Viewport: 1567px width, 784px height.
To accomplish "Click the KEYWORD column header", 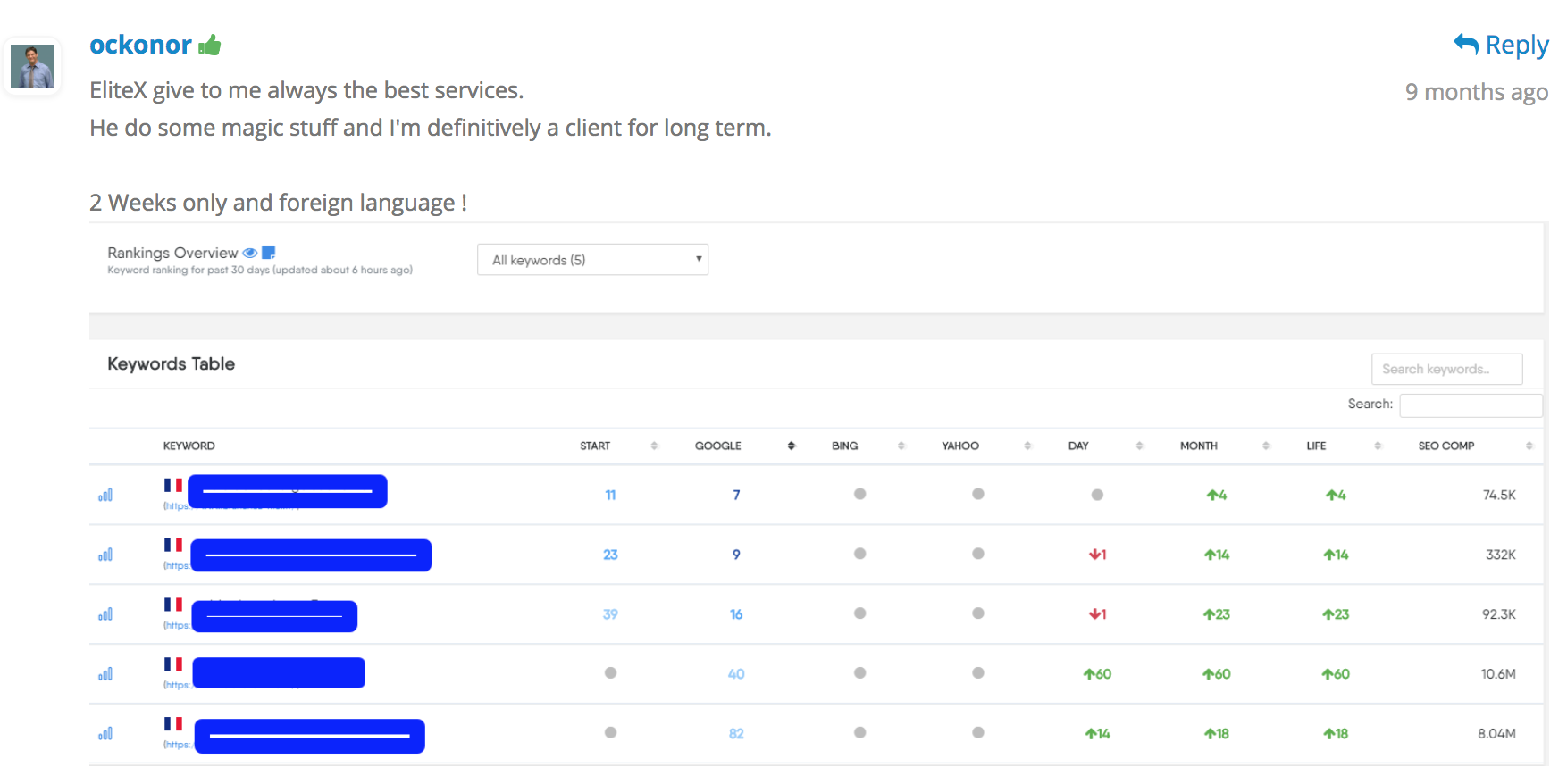I will [189, 446].
